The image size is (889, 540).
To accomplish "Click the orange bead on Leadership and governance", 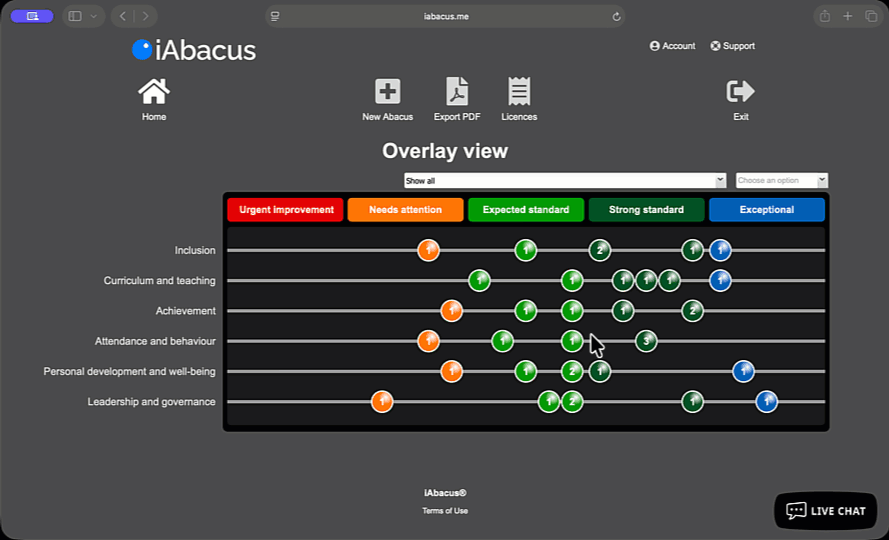I will pyautogui.click(x=382, y=402).
